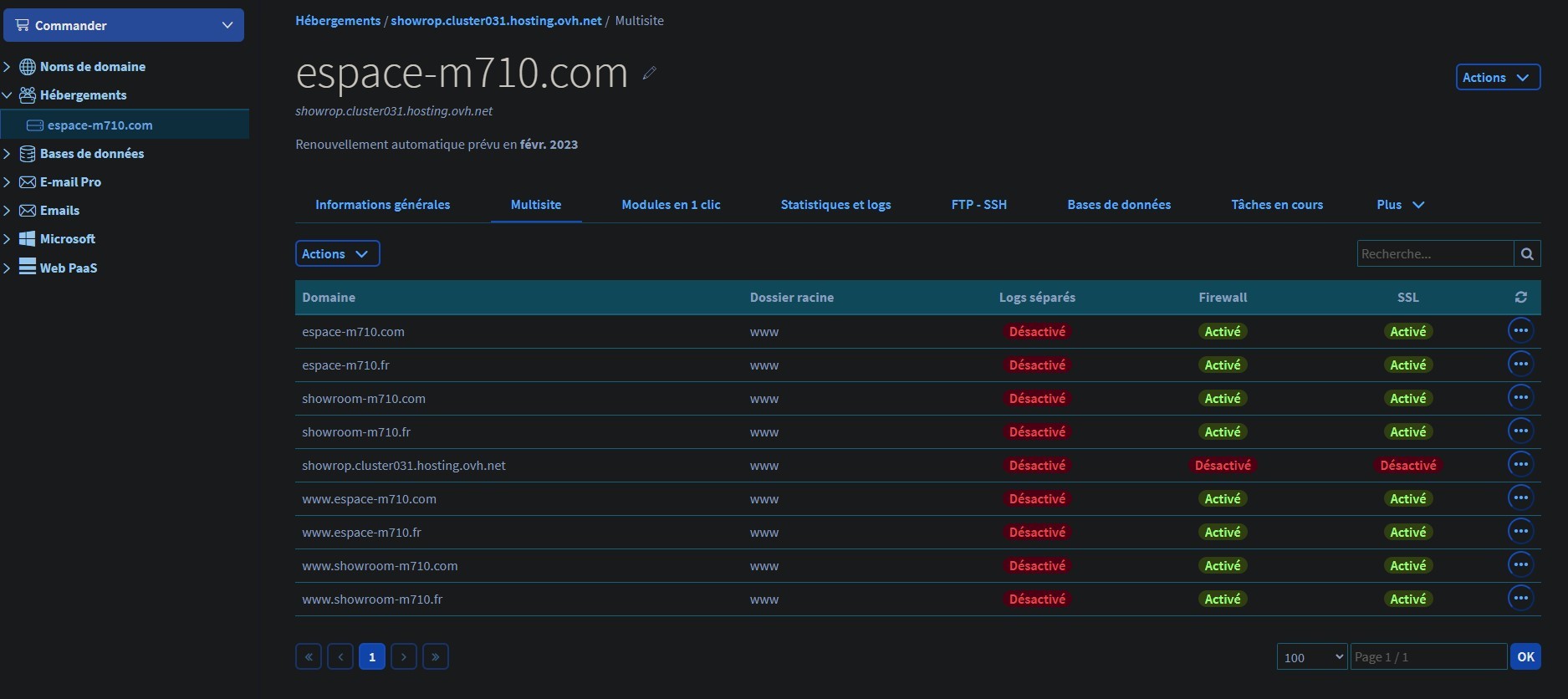Open the more-options menu for www.showroom-m710.fr row
This screenshot has width=1568, height=699.
[1520, 599]
